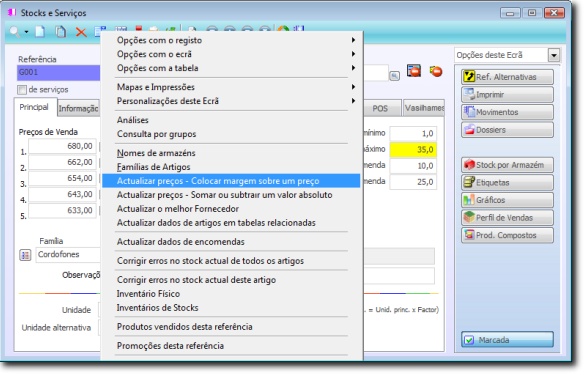The height and width of the screenshot is (375, 584).
Task: Open 'Famílias de Artigos' menu entry
Action: 231,167
